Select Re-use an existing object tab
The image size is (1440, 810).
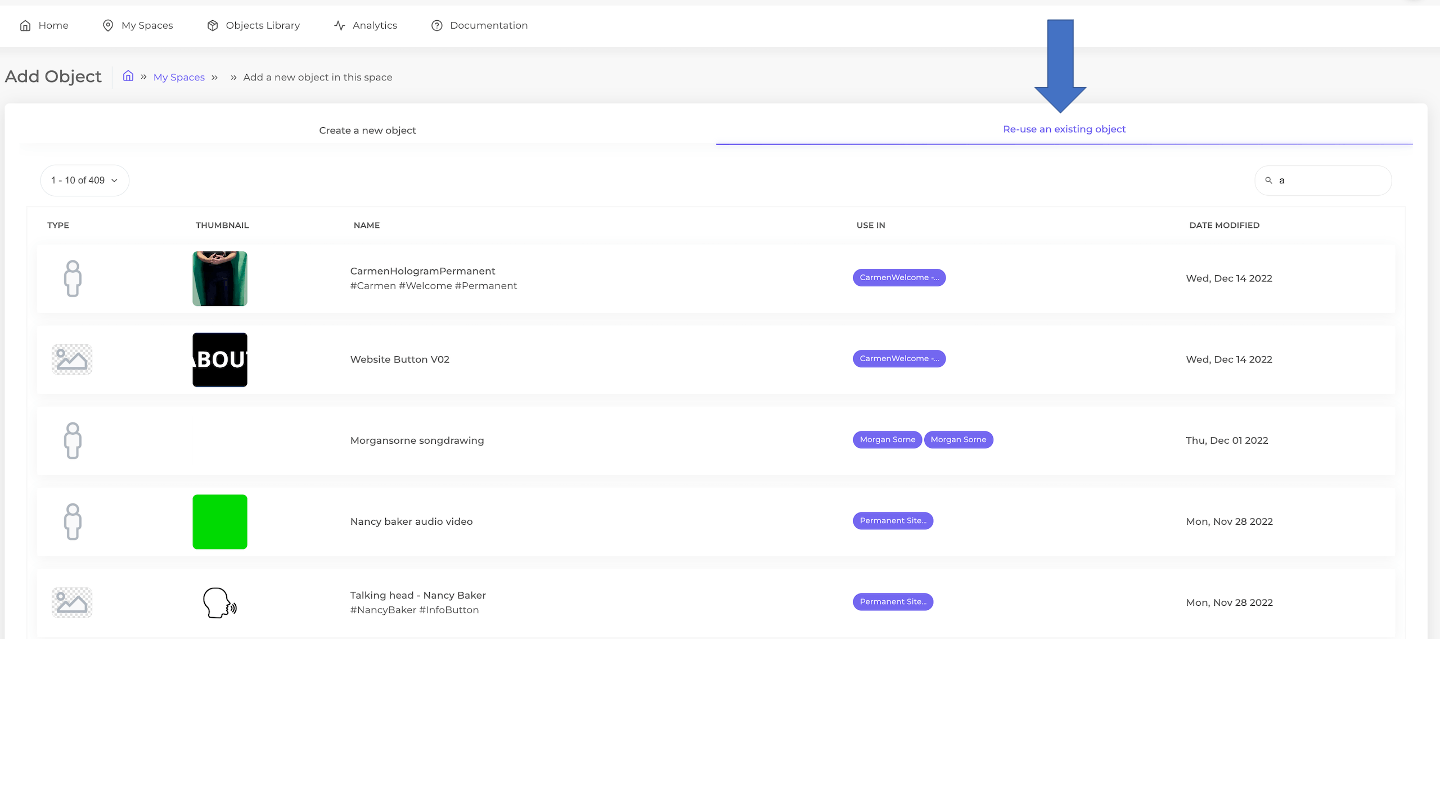coord(1064,129)
